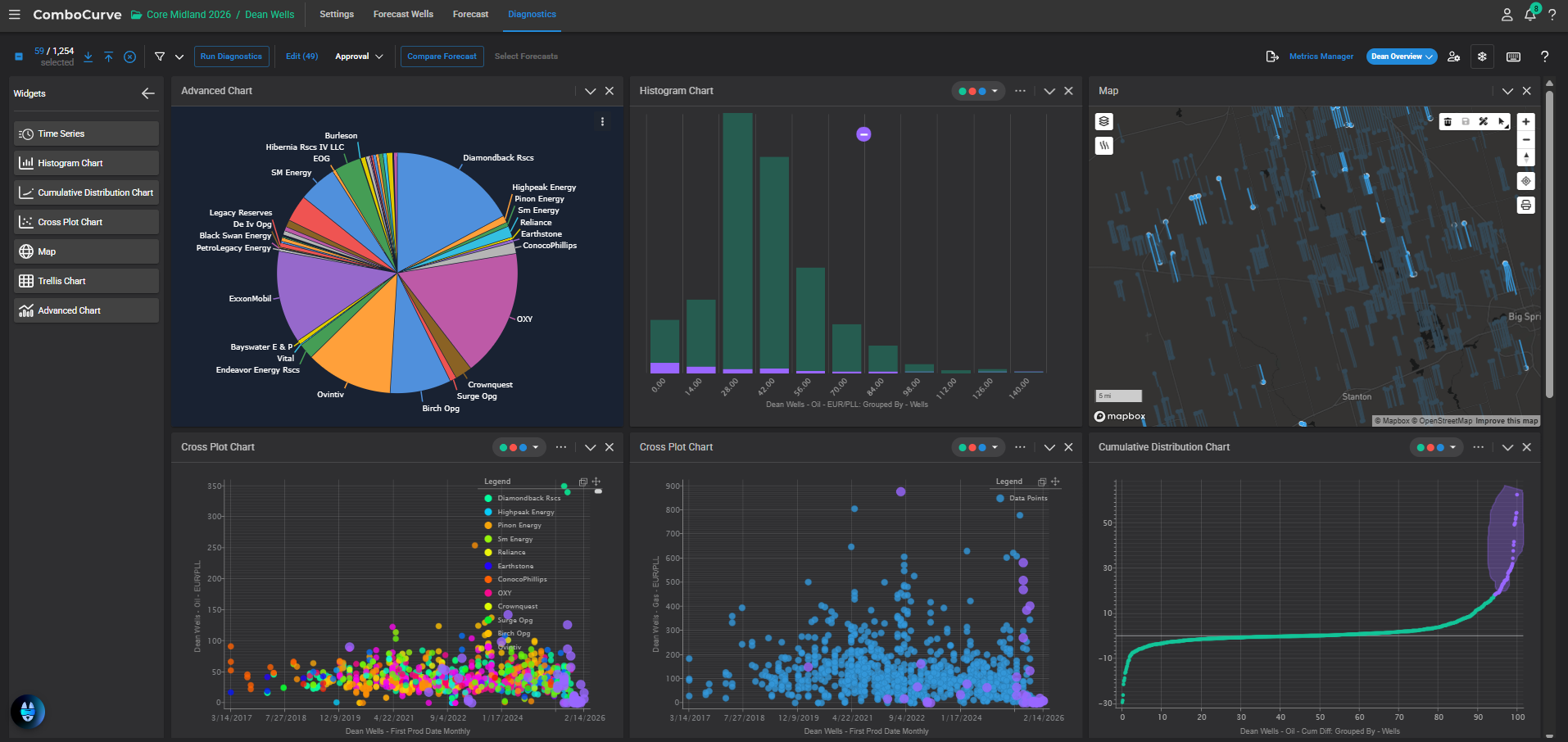1568x742 pixels.
Task: Click the delete trash icon on the map toolbar
Action: (x=1448, y=121)
